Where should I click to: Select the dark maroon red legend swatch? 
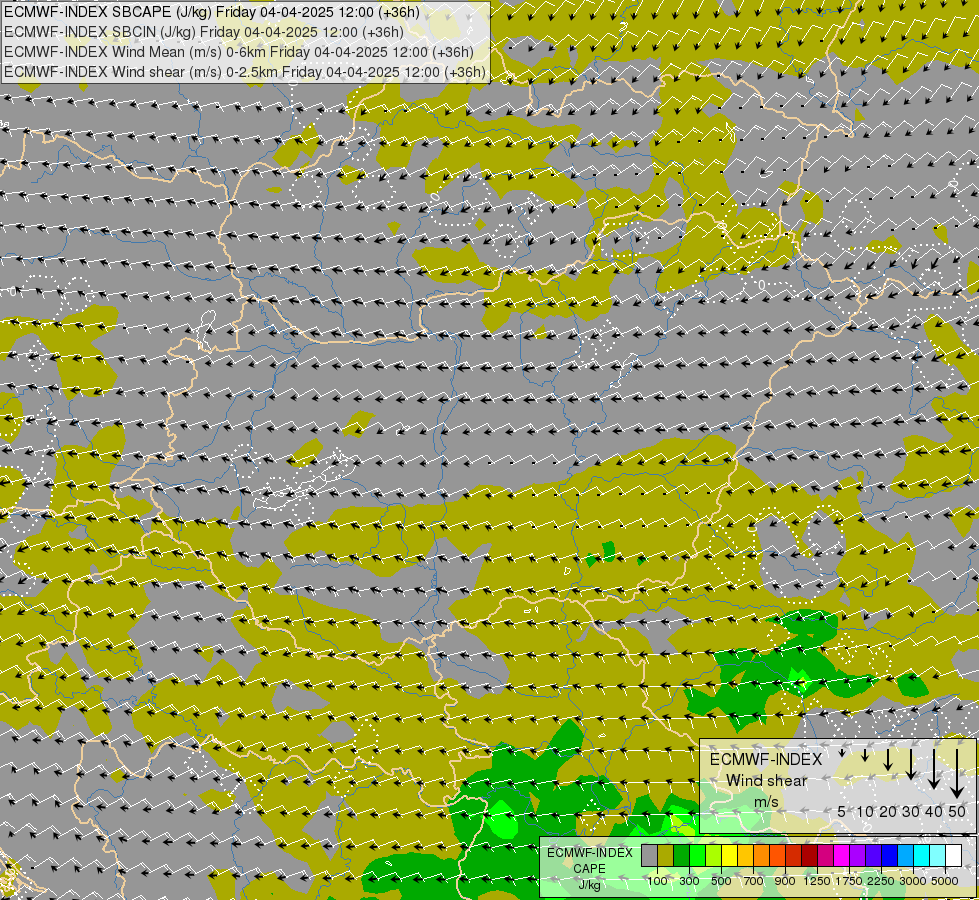click(x=810, y=855)
